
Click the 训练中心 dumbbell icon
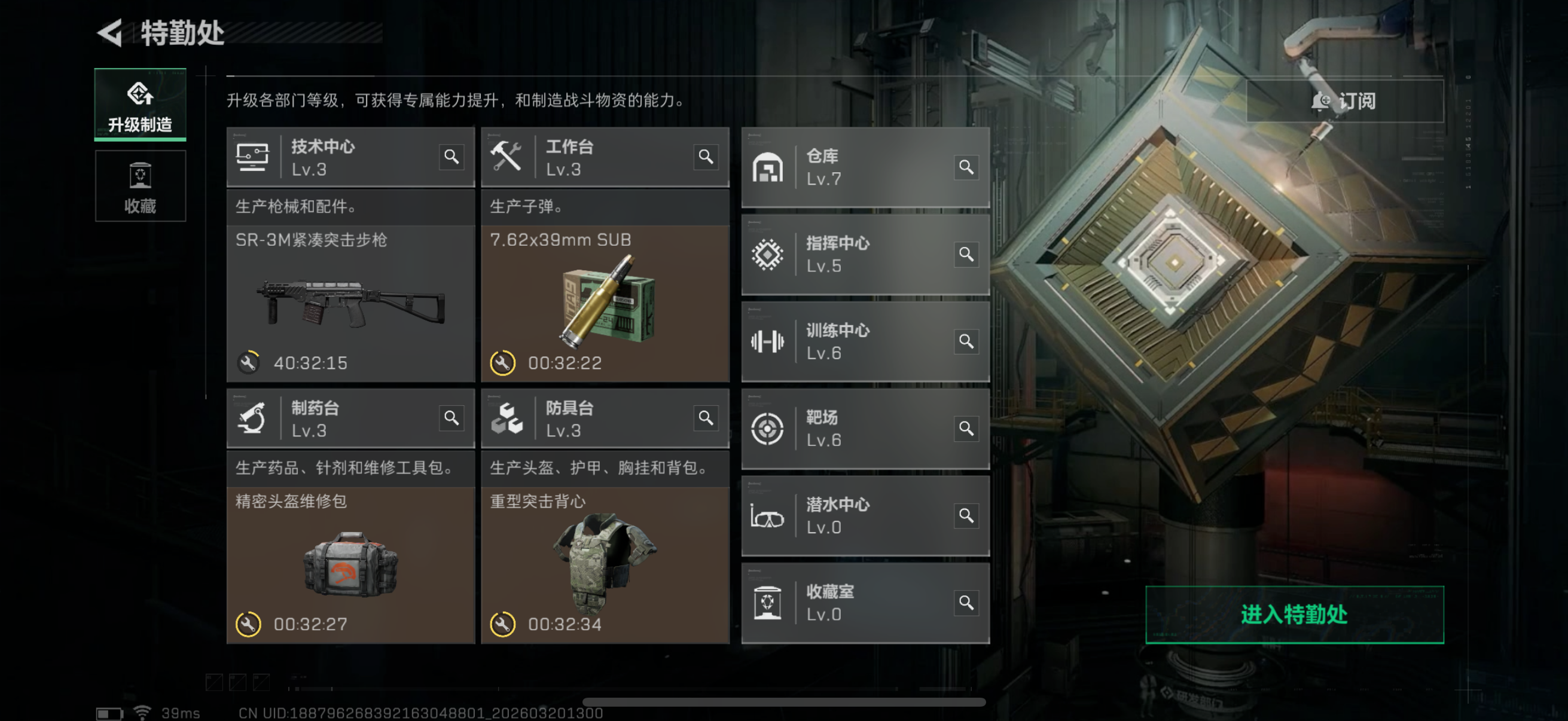coord(767,341)
